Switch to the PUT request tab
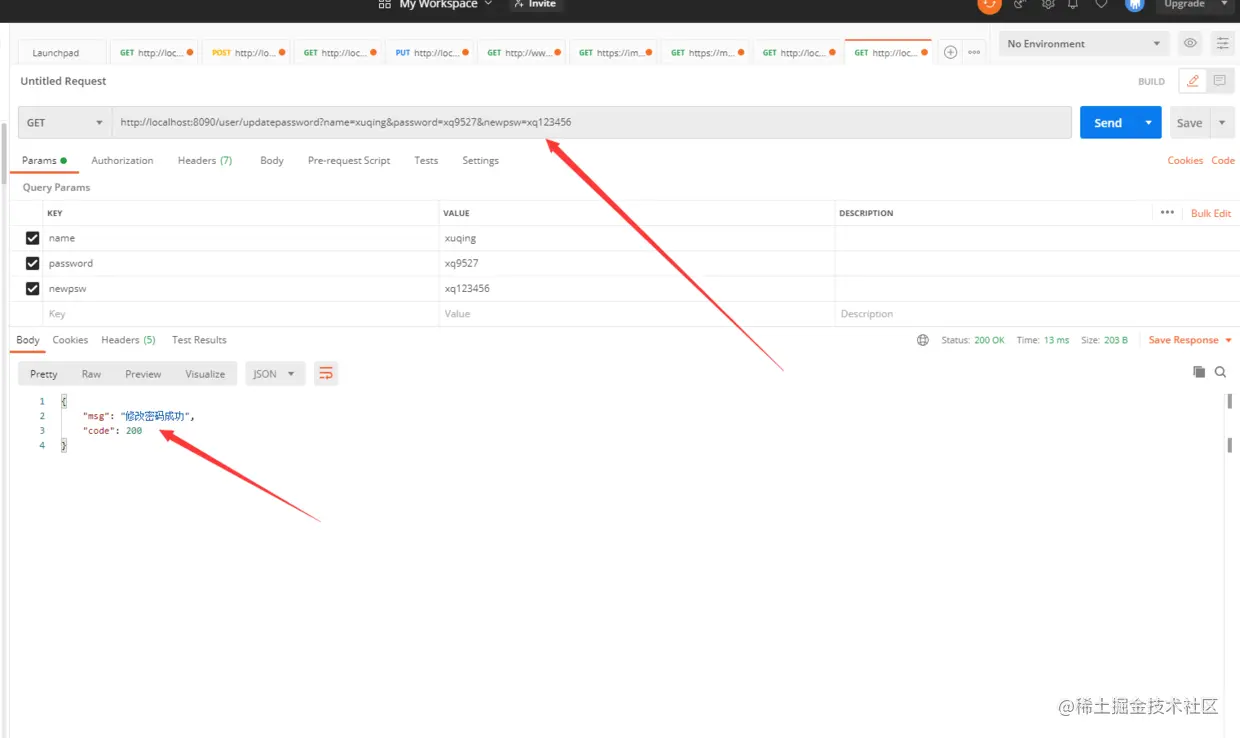Screen dimensions: 1240x738 point(430,53)
